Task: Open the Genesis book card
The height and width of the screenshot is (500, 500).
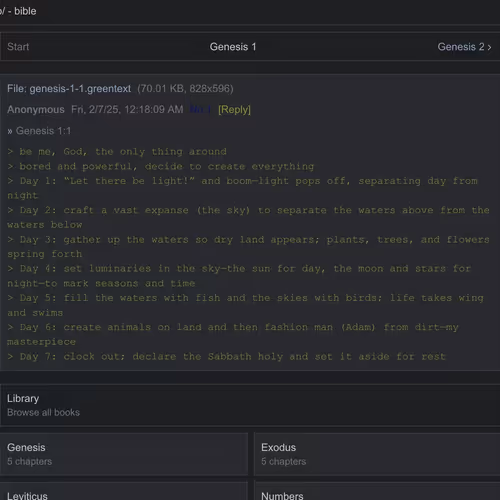Action: tap(124, 454)
